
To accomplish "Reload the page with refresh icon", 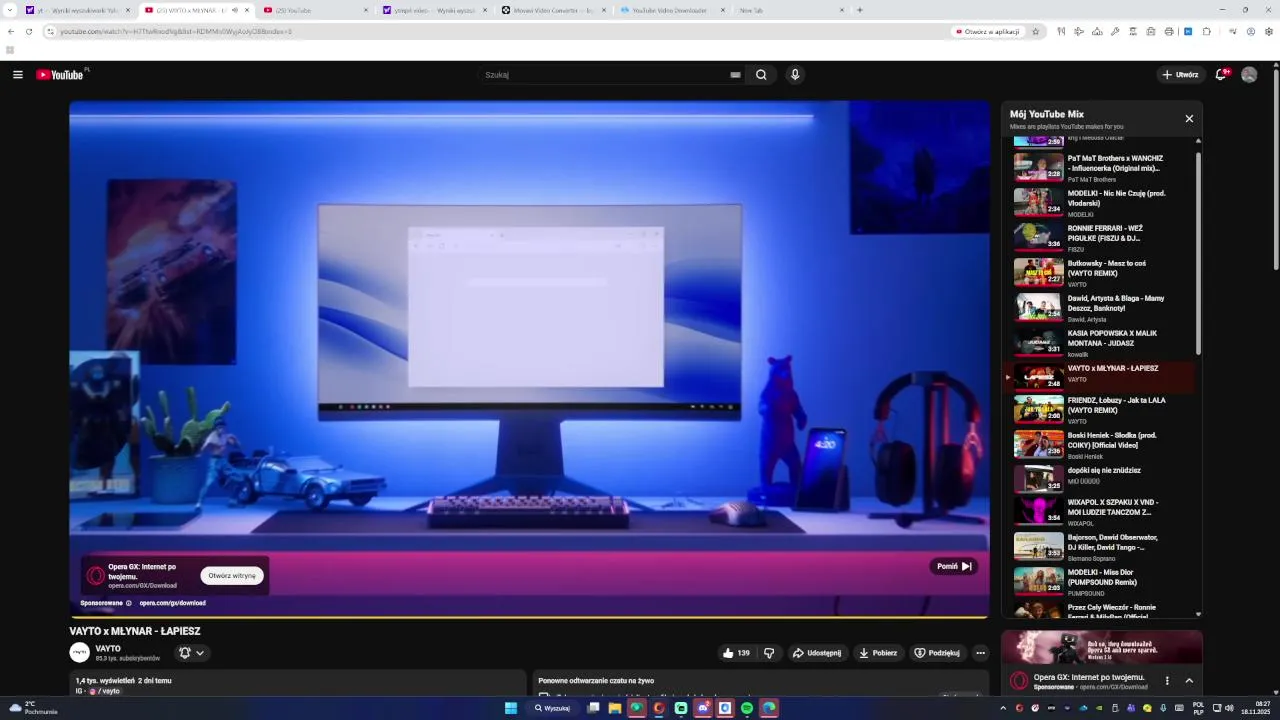I will (x=29, y=31).
